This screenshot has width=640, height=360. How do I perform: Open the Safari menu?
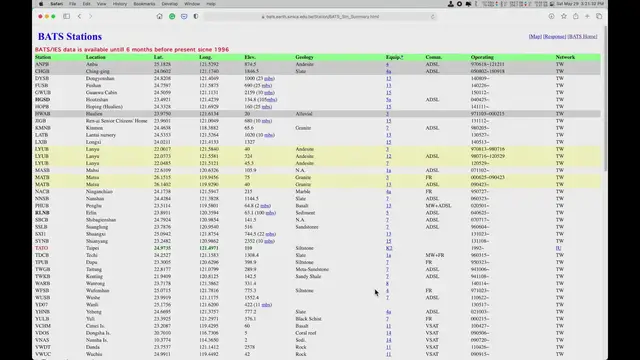(57, 4)
